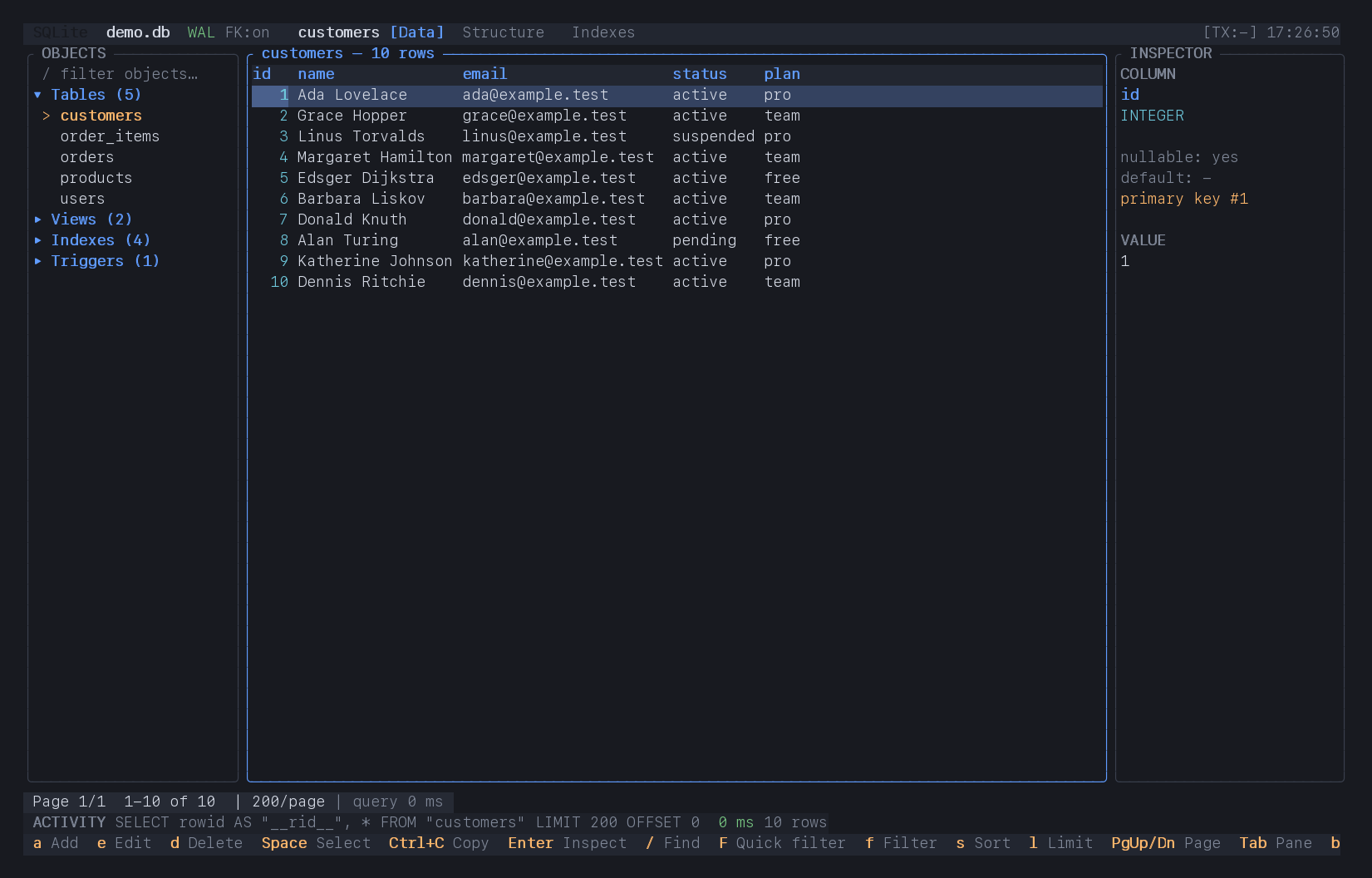Click the plan column header

coord(782,74)
